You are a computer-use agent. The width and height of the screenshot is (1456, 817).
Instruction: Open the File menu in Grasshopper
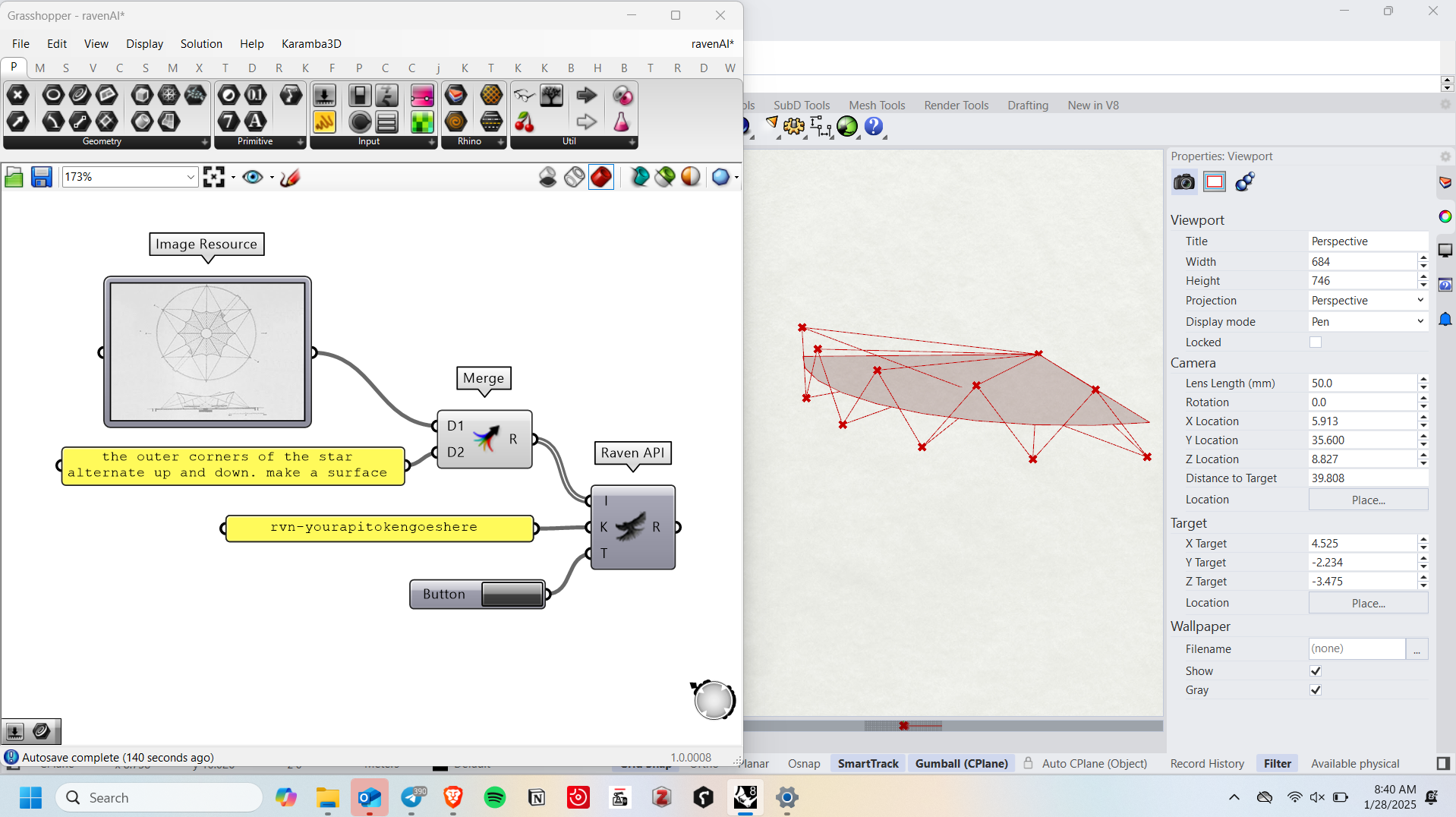point(20,43)
